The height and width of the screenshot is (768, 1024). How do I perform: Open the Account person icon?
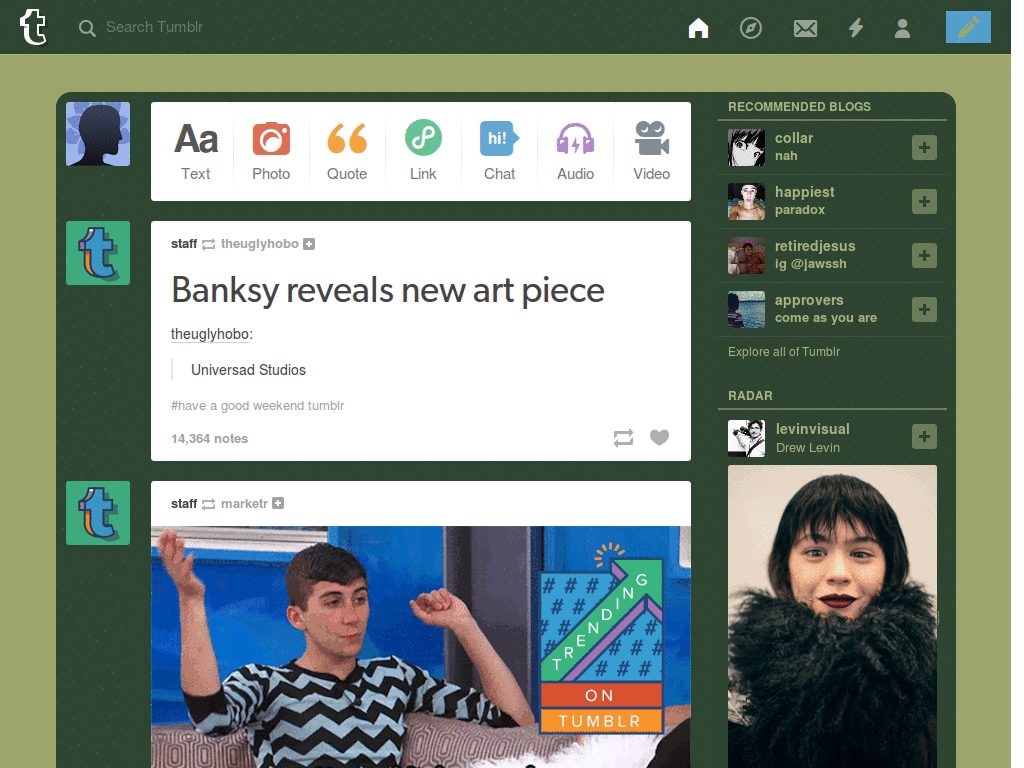click(902, 28)
